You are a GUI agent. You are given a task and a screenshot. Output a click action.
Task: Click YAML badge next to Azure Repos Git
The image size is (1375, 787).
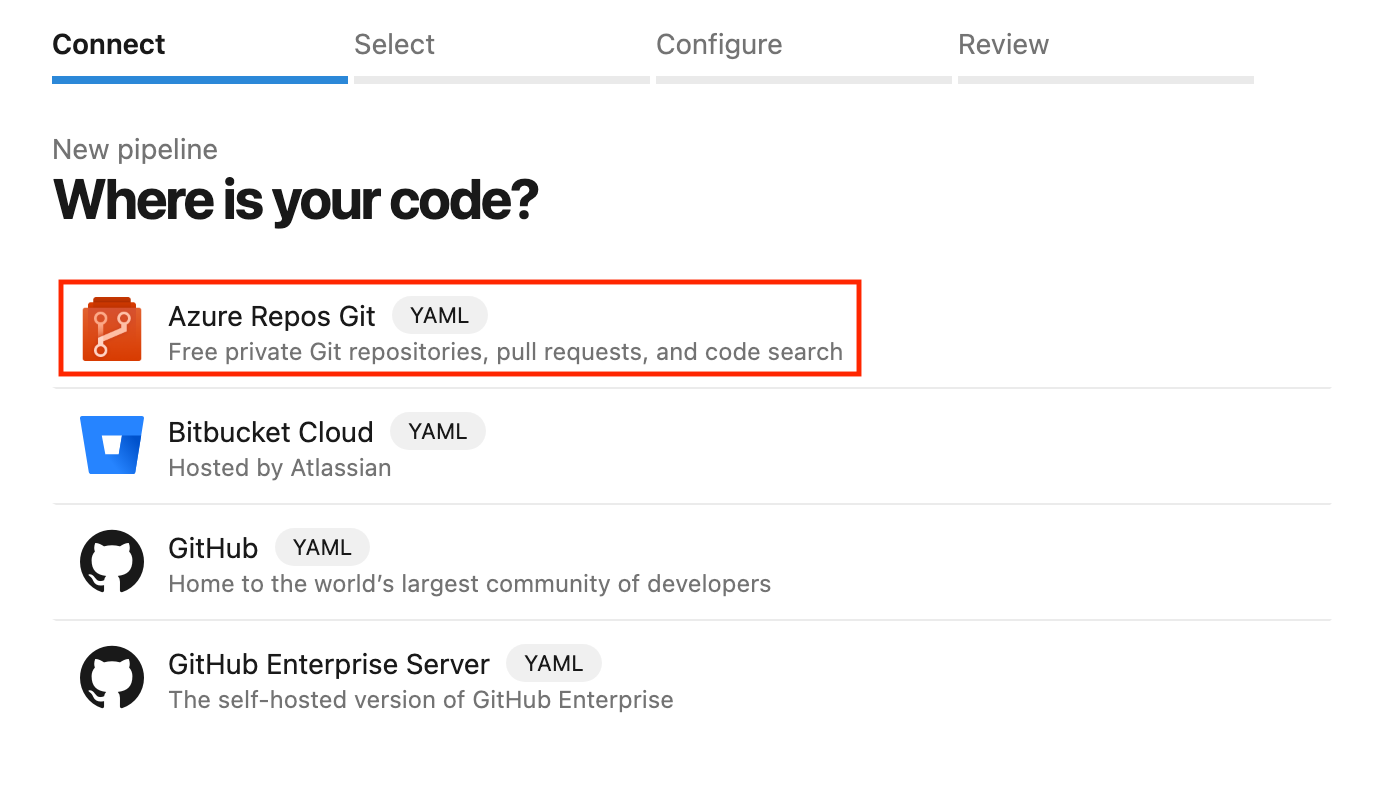point(439,315)
